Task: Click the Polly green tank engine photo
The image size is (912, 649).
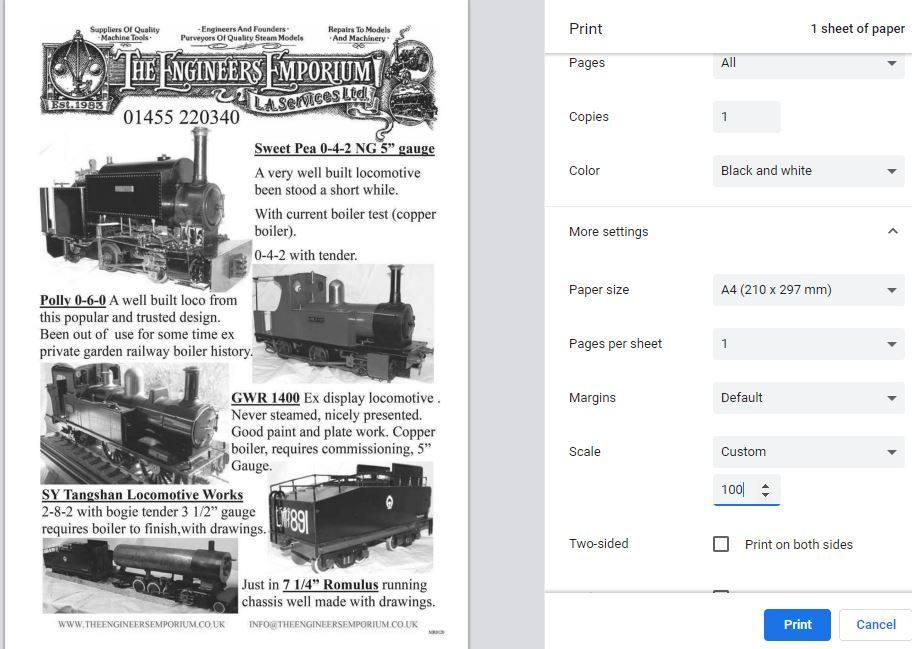Action: tap(343, 323)
